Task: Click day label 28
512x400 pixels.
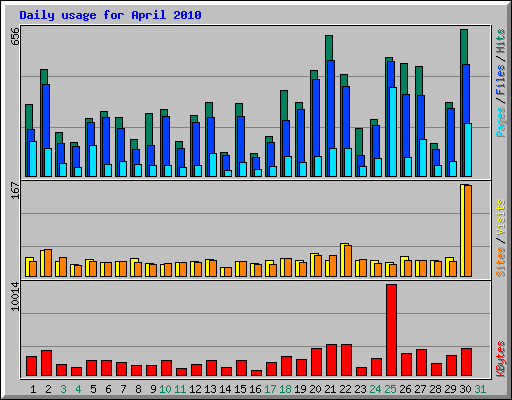Action: pyautogui.click(x=435, y=389)
